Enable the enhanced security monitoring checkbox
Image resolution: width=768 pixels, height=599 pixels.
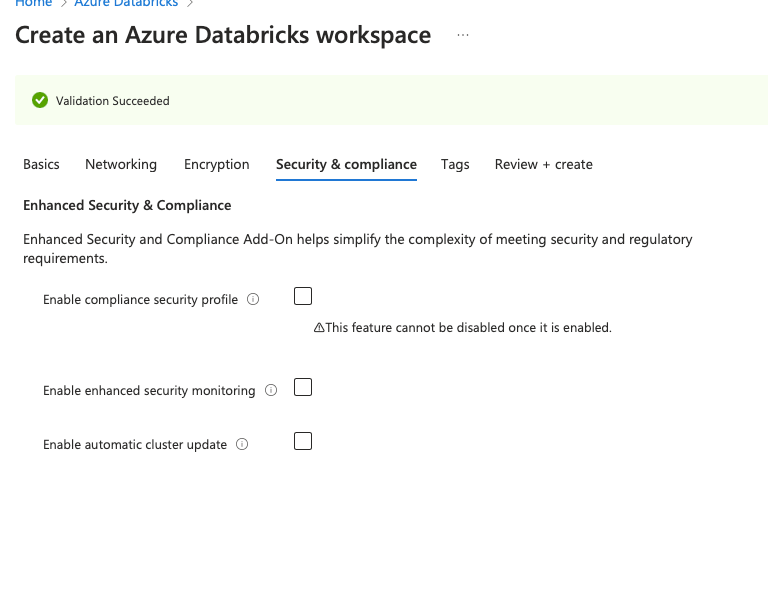tap(303, 387)
